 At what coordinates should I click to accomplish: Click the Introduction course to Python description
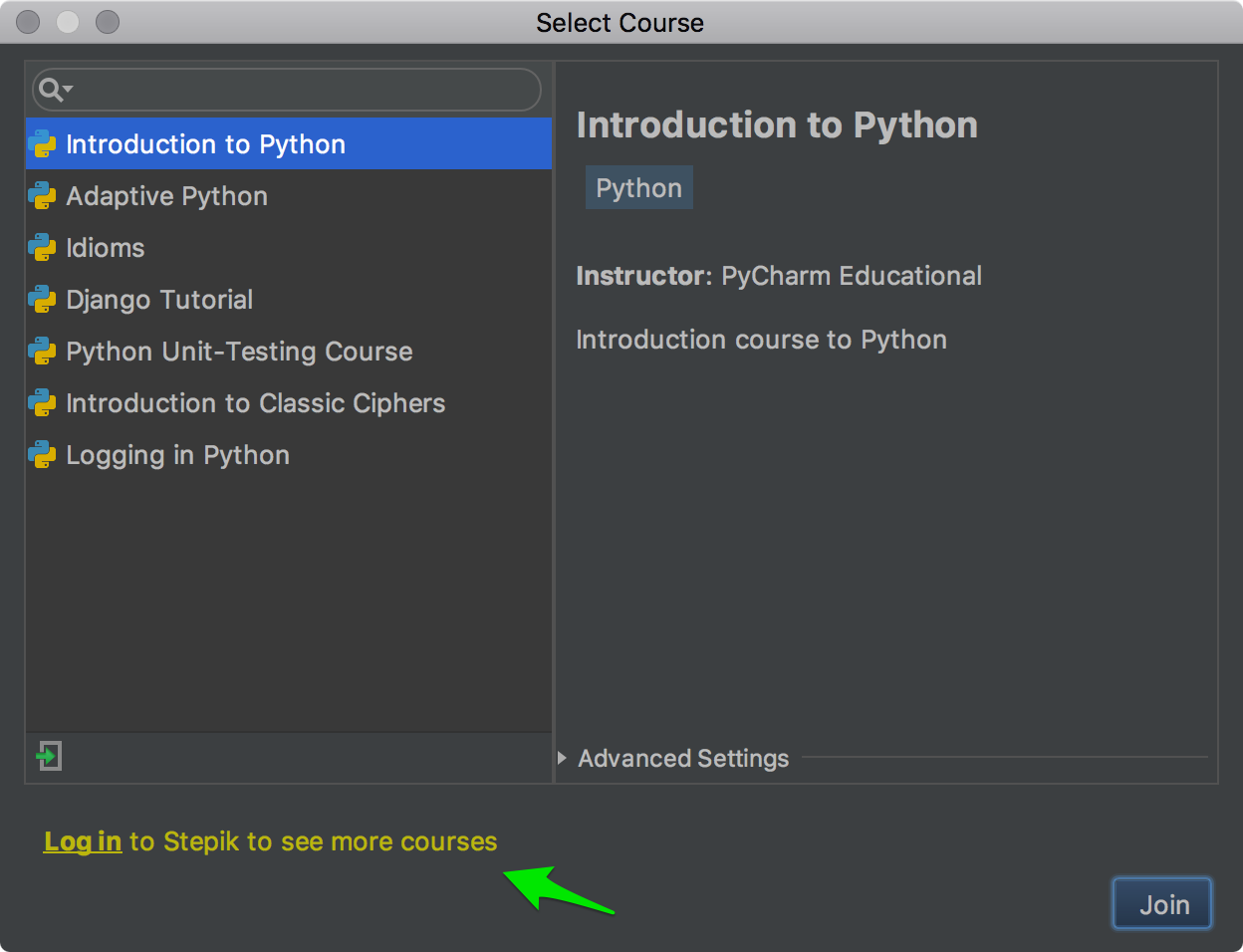pos(761,340)
